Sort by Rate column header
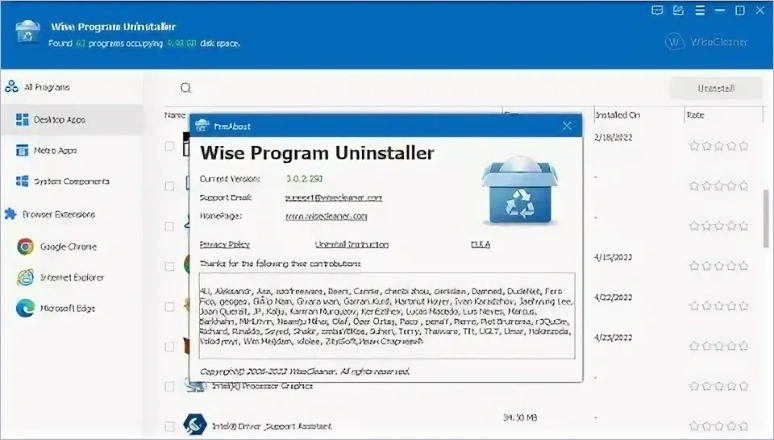Screen dimensions: 774x440 pos(695,115)
